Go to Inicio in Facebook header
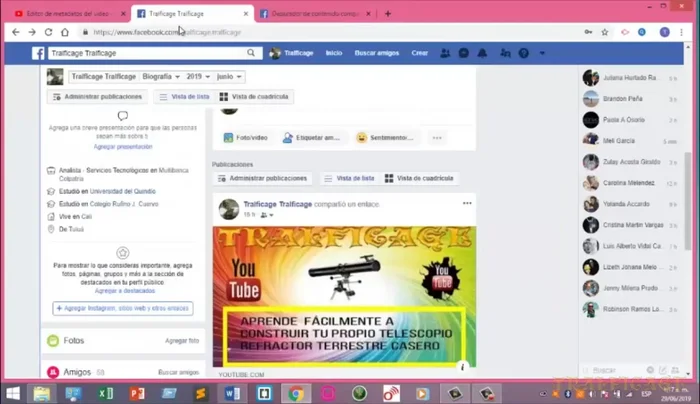700x404 pixels. (333, 53)
